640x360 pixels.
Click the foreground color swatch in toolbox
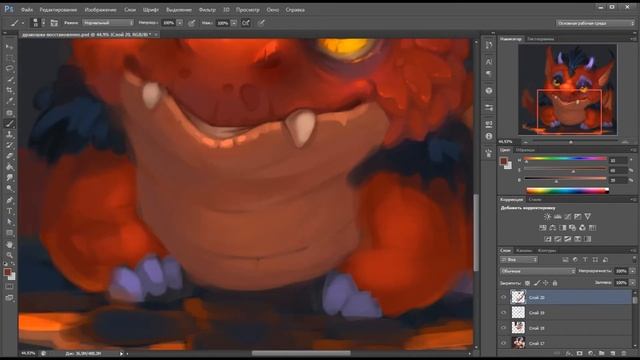(x=7, y=272)
